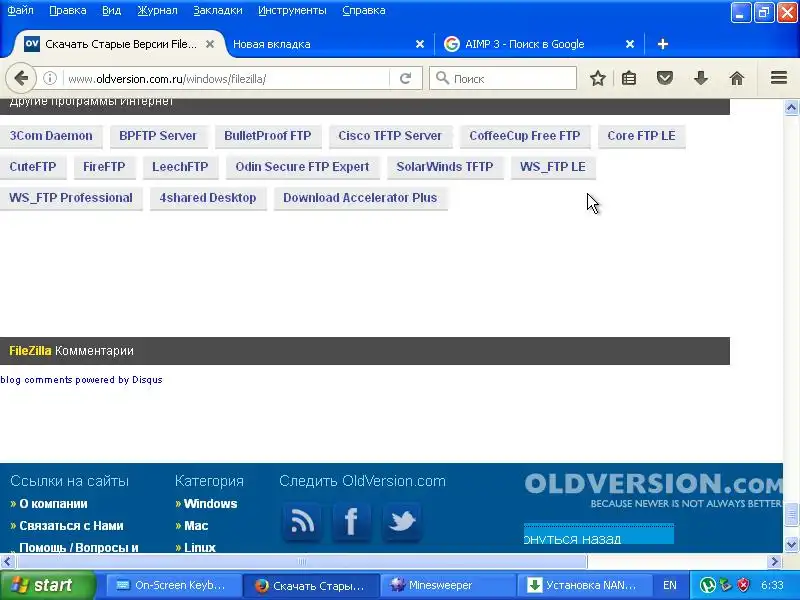
Task: Save page to Pocket icon
Action: point(664,79)
